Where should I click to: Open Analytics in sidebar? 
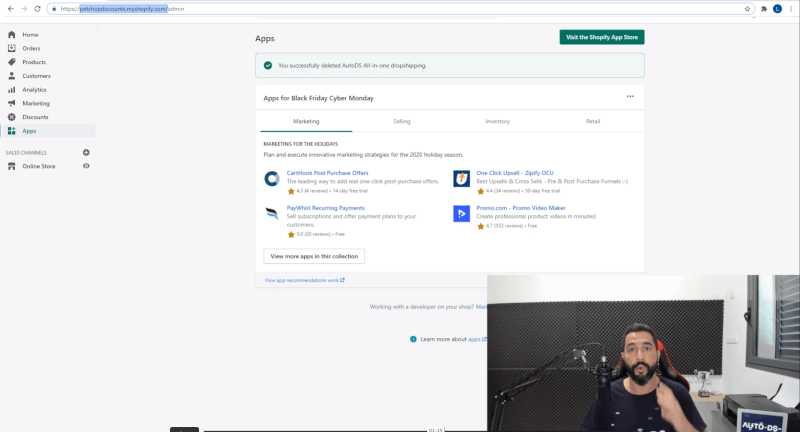(34, 89)
